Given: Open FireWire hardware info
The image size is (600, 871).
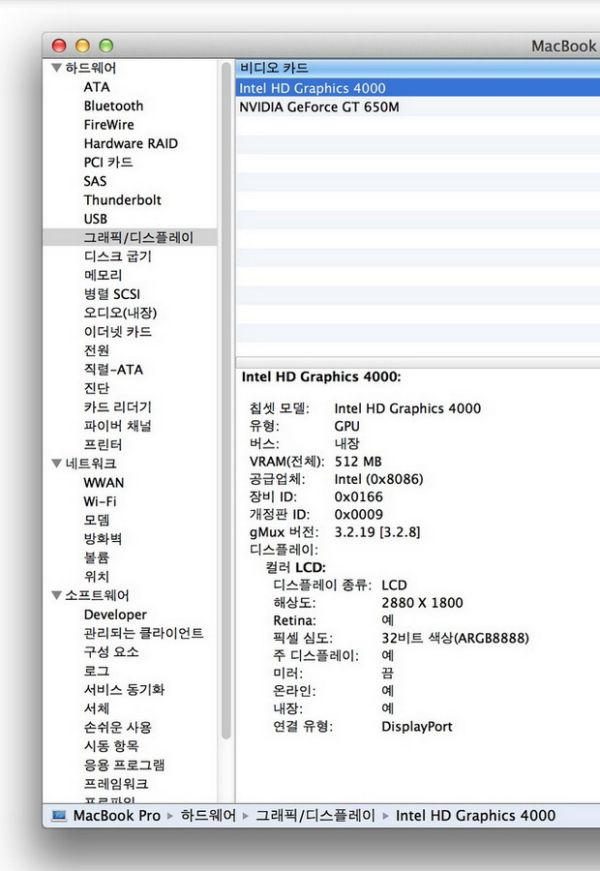Looking at the screenshot, I should [x=109, y=124].
